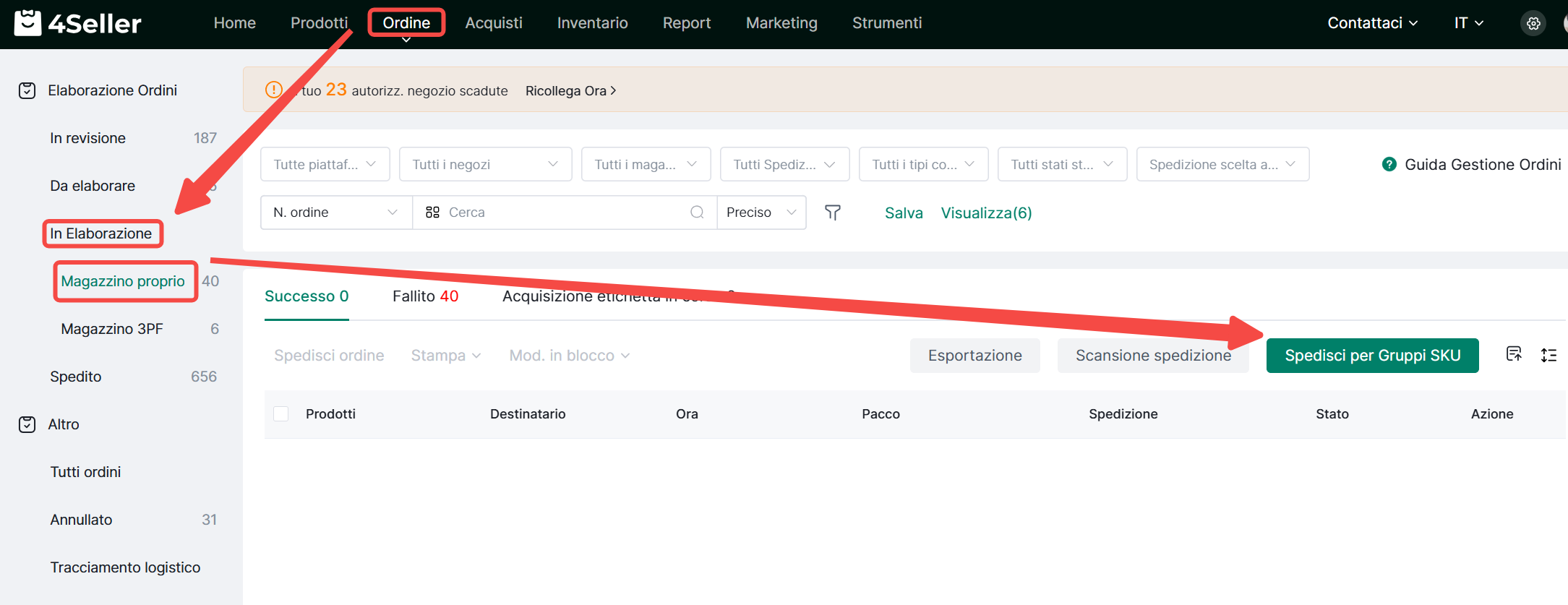Image resolution: width=1568 pixels, height=605 pixels.
Task: Click the filter funnel icon
Action: pos(833,213)
